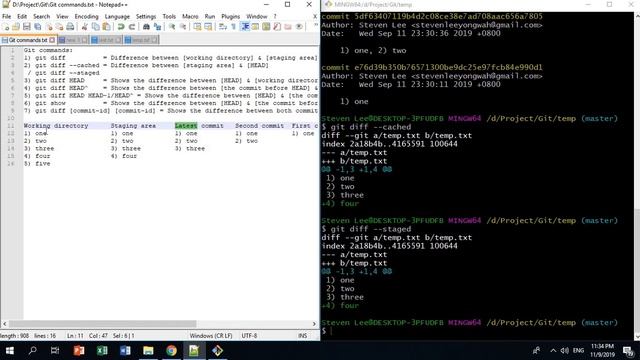Click the Redo arrow icon
Viewport: 640px width, 360px height.
[131, 27]
